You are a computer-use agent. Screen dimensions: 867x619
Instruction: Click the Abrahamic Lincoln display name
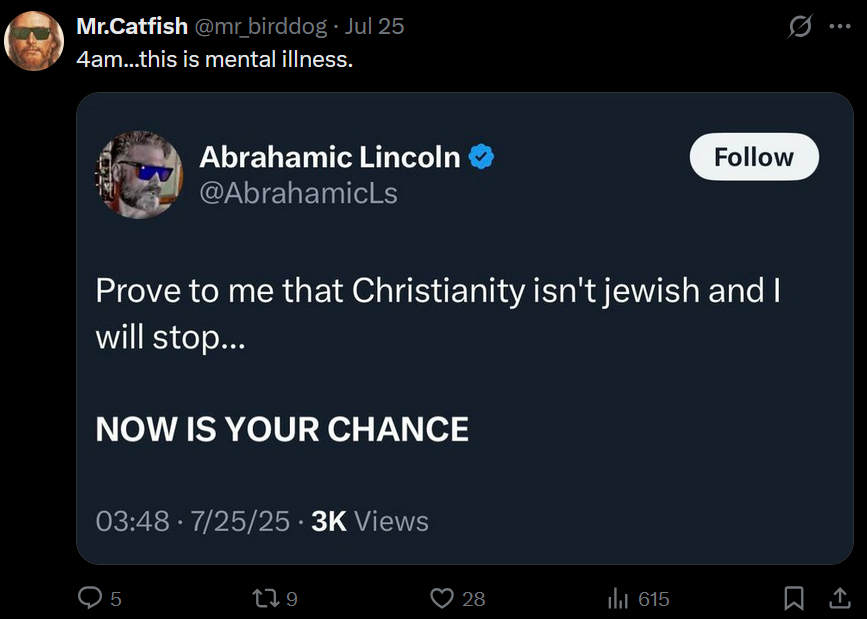click(329, 157)
